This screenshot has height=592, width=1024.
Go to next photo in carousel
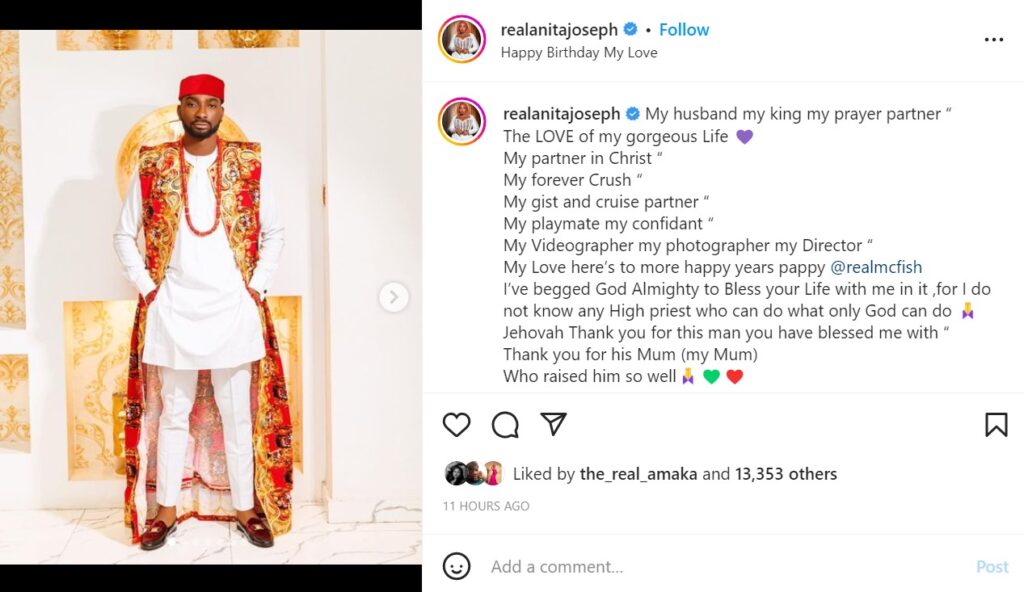coord(394,297)
